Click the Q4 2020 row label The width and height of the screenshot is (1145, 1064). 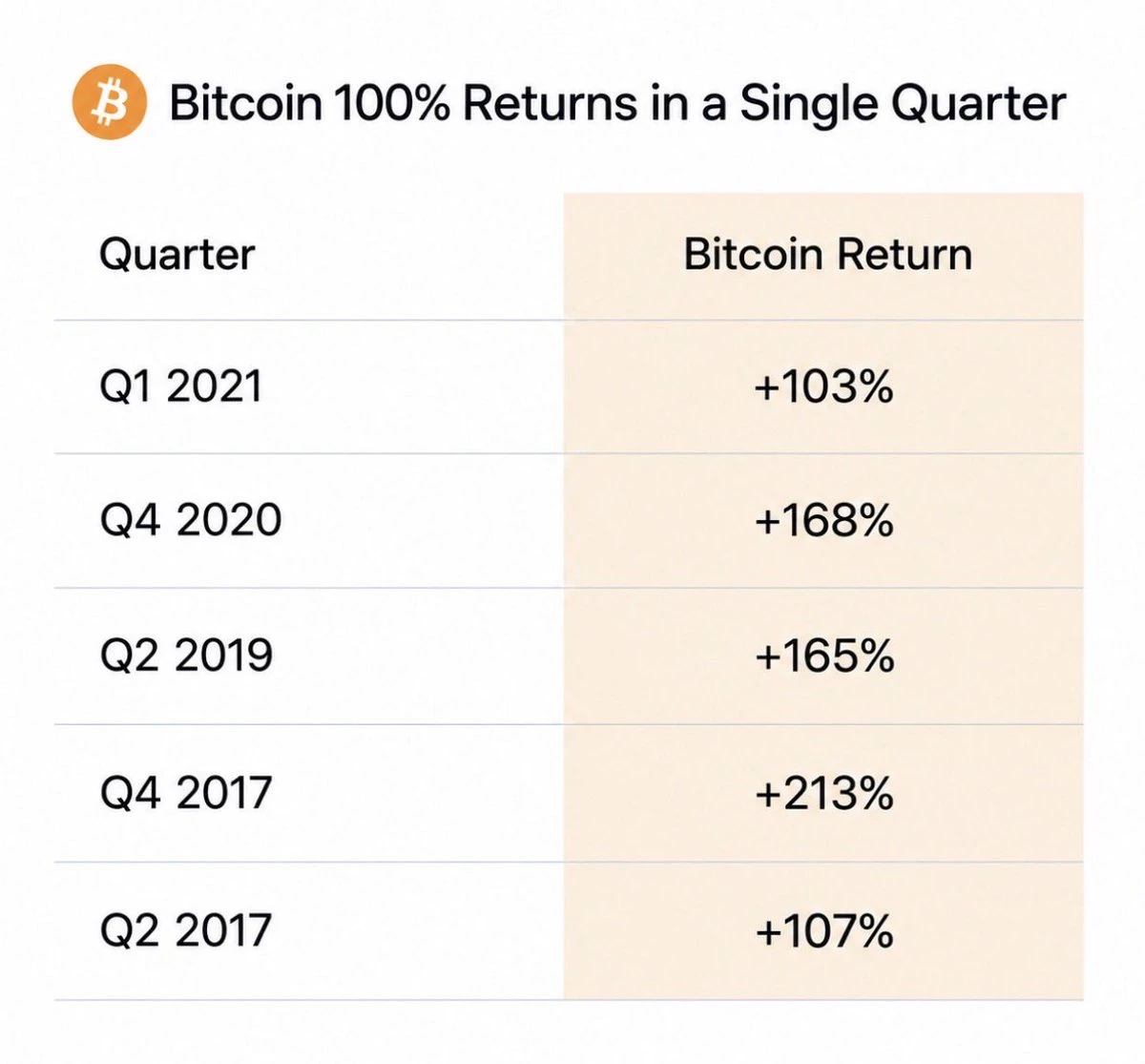click(191, 520)
